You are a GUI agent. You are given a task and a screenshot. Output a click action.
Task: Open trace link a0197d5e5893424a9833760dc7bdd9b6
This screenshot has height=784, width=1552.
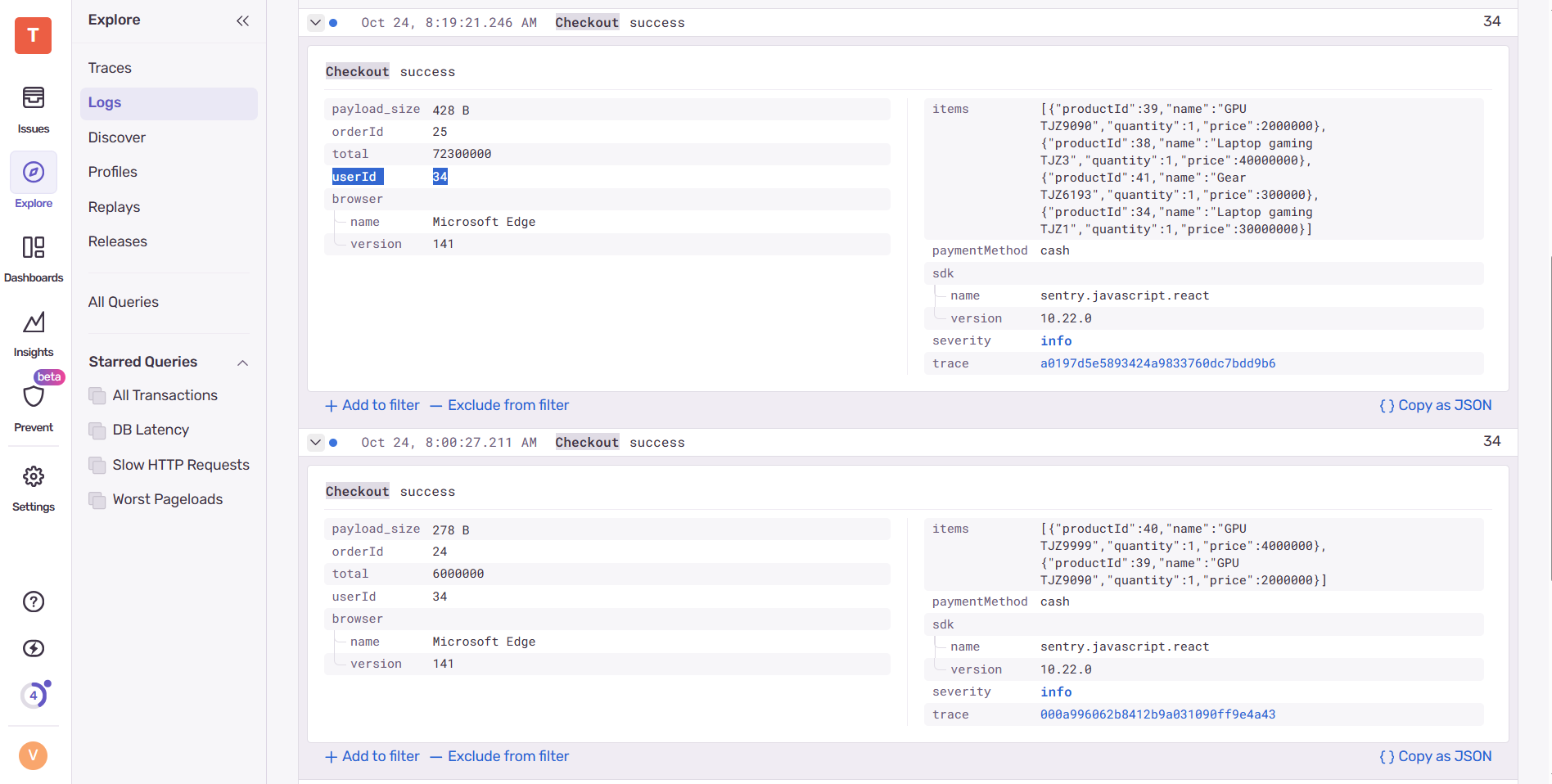(x=1157, y=363)
